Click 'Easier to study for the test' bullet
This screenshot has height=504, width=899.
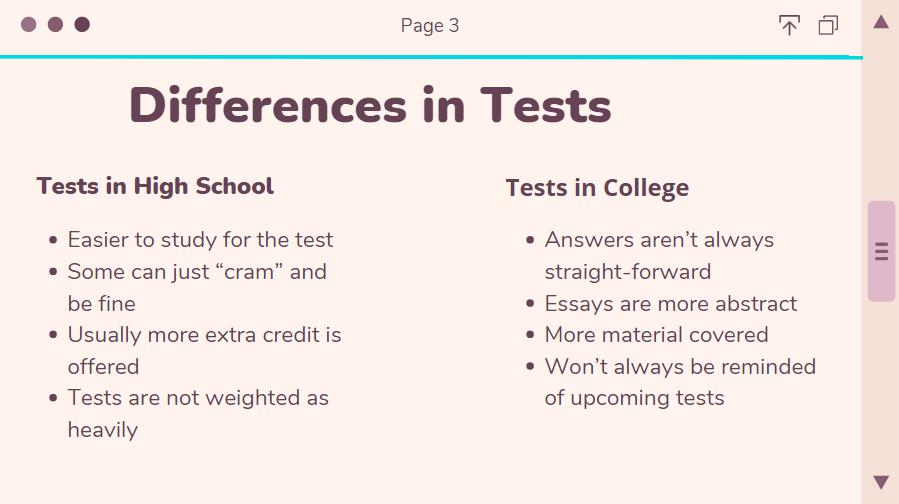[x=200, y=240]
